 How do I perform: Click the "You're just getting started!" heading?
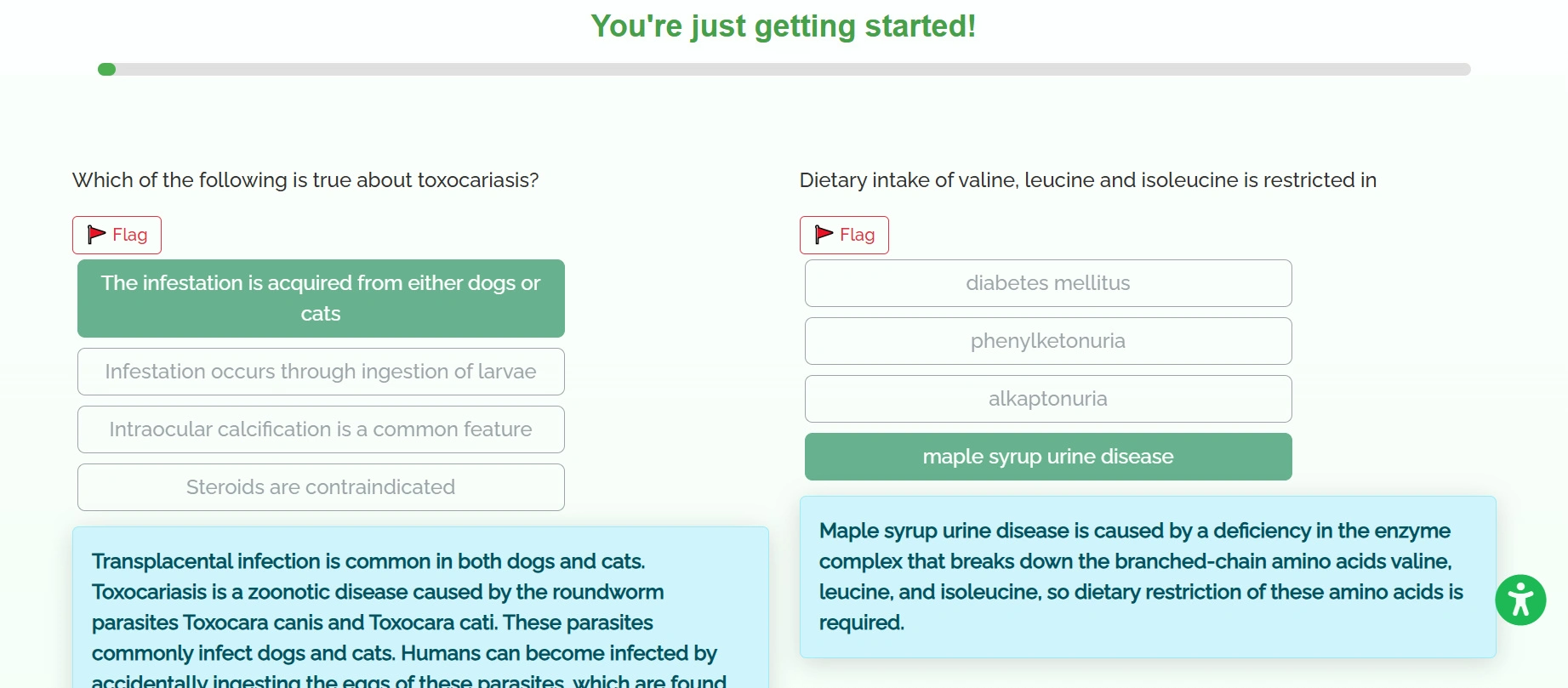[x=783, y=26]
